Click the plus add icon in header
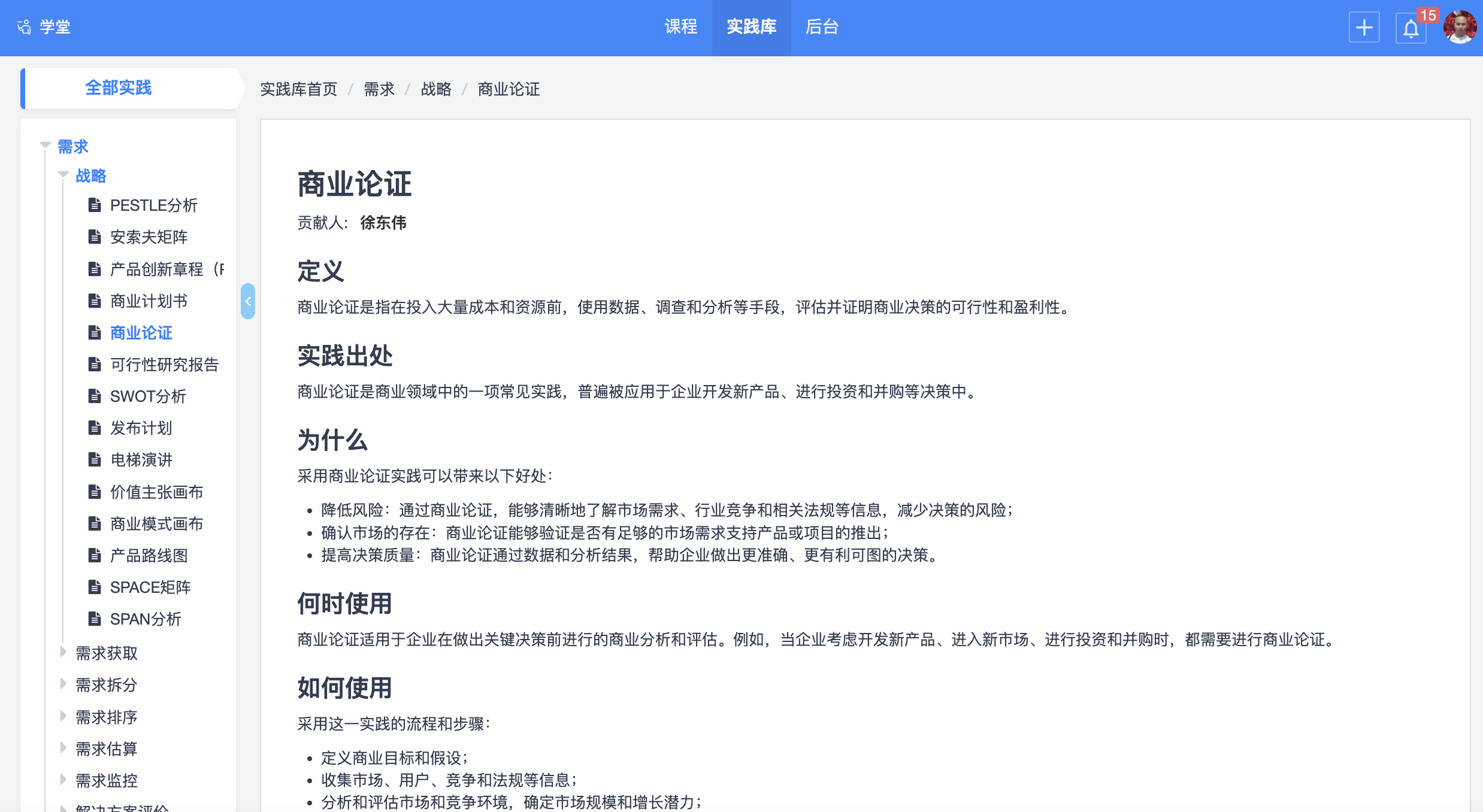Viewport: 1483px width, 812px height. point(1364,28)
